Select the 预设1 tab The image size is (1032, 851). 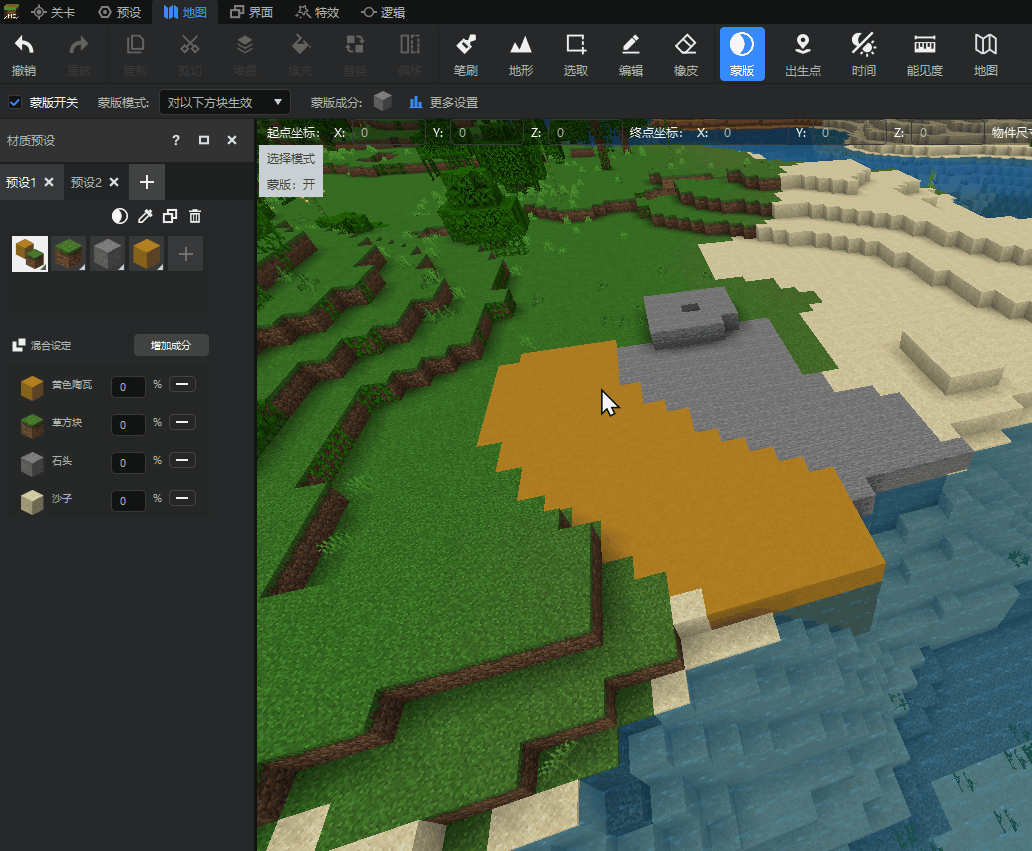pyautogui.click(x=21, y=182)
